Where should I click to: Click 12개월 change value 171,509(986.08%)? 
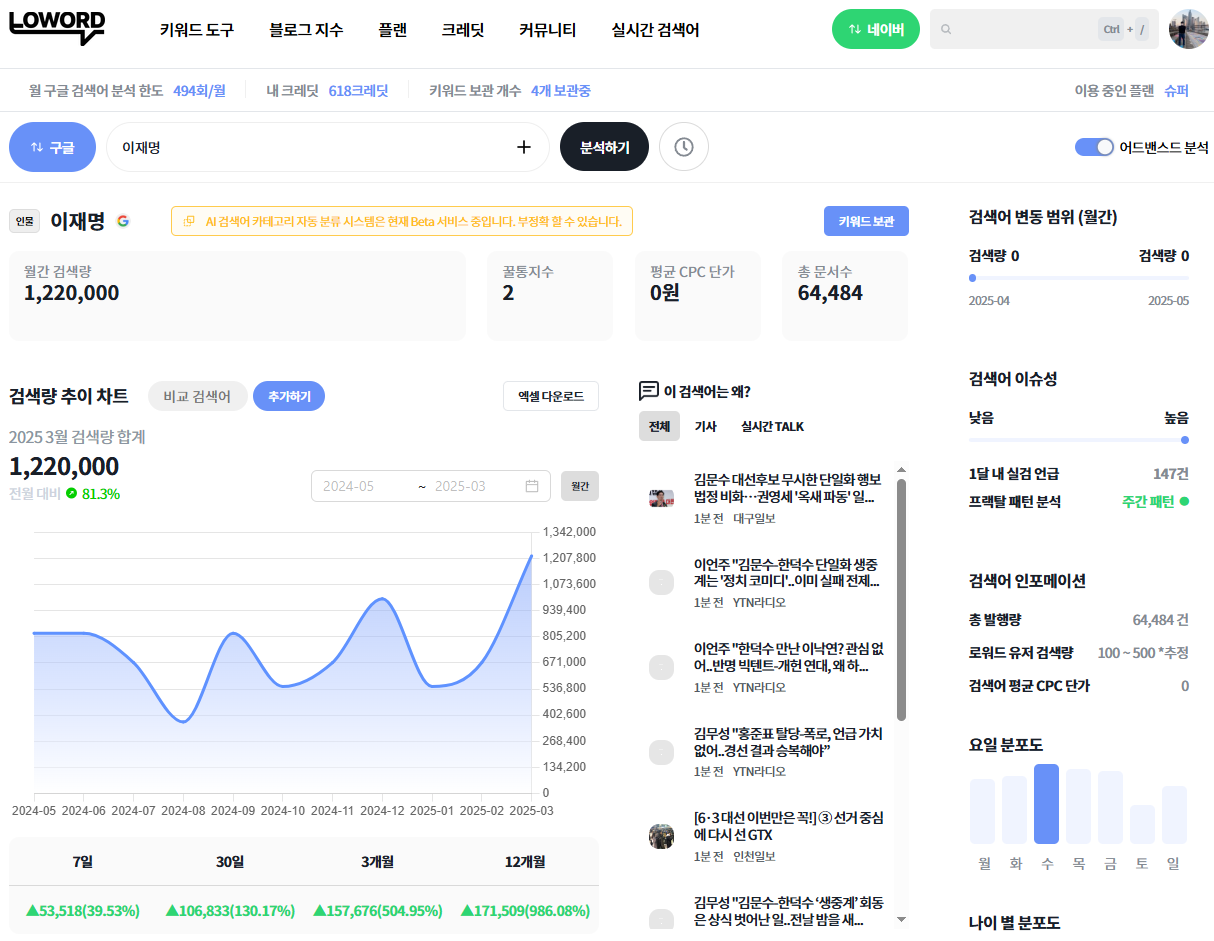(525, 910)
